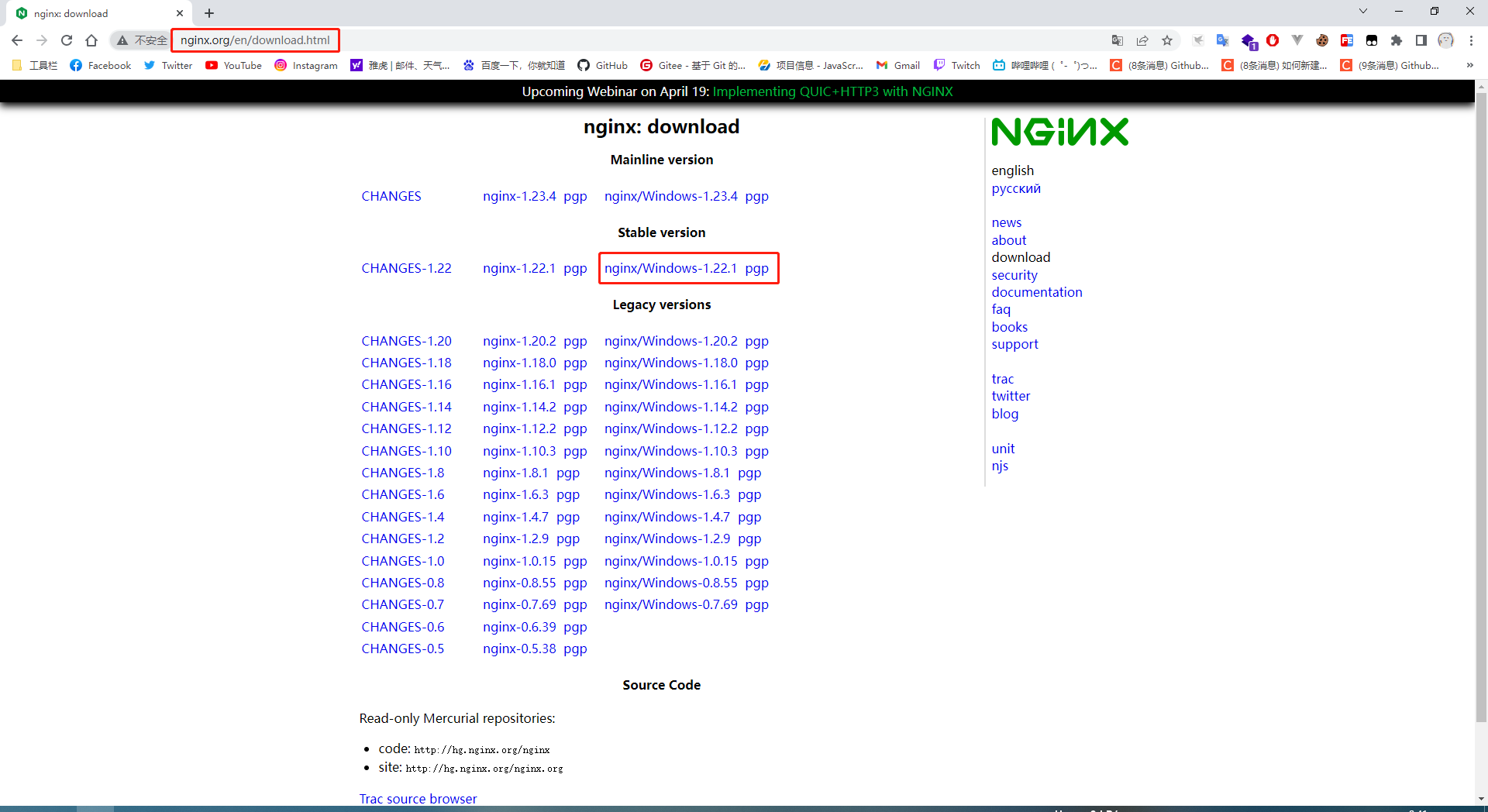Open the tab search dropdown arrow
Image resolution: width=1488 pixels, height=812 pixels.
[x=1363, y=12]
